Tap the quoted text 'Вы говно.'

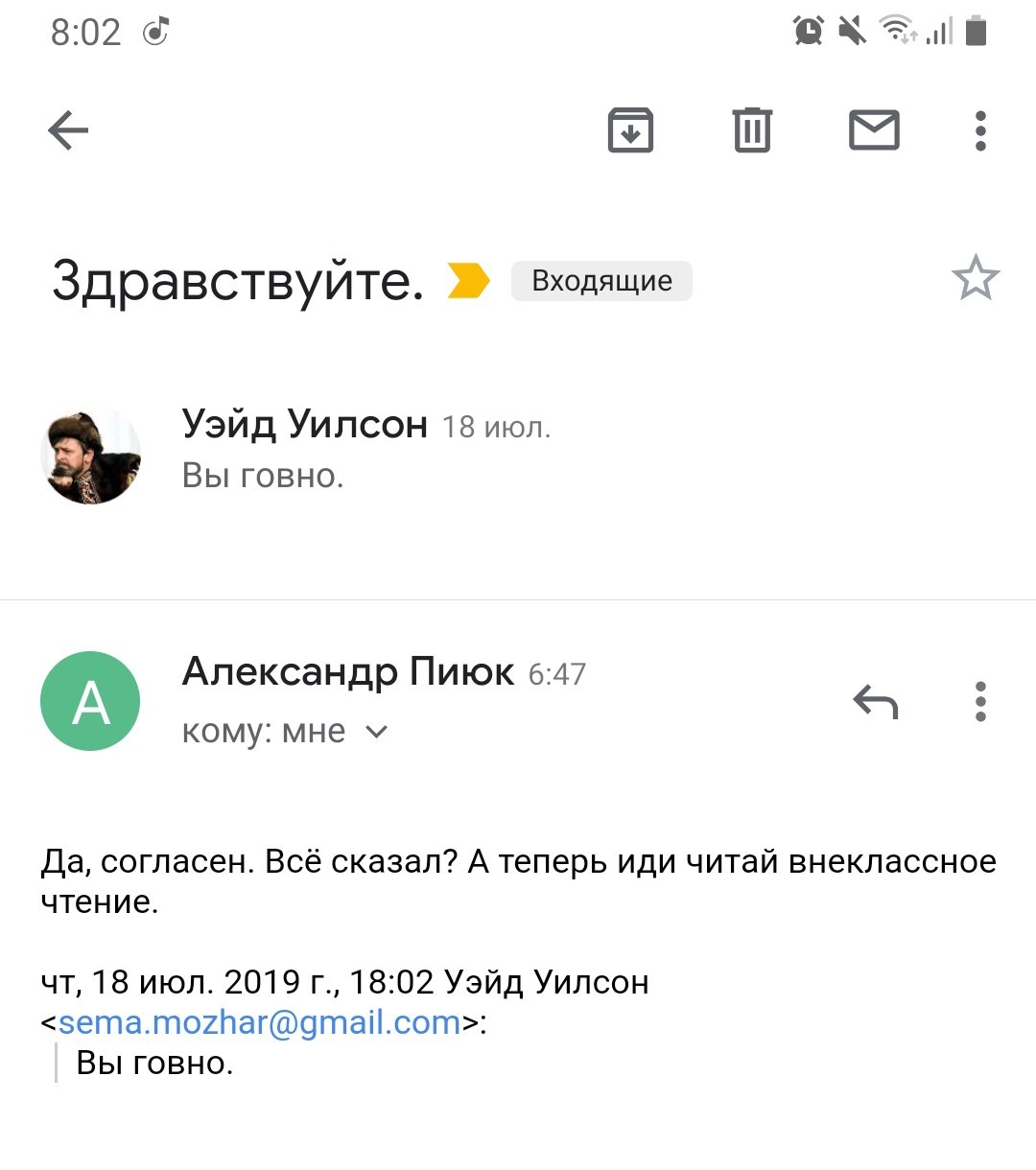154,1063
